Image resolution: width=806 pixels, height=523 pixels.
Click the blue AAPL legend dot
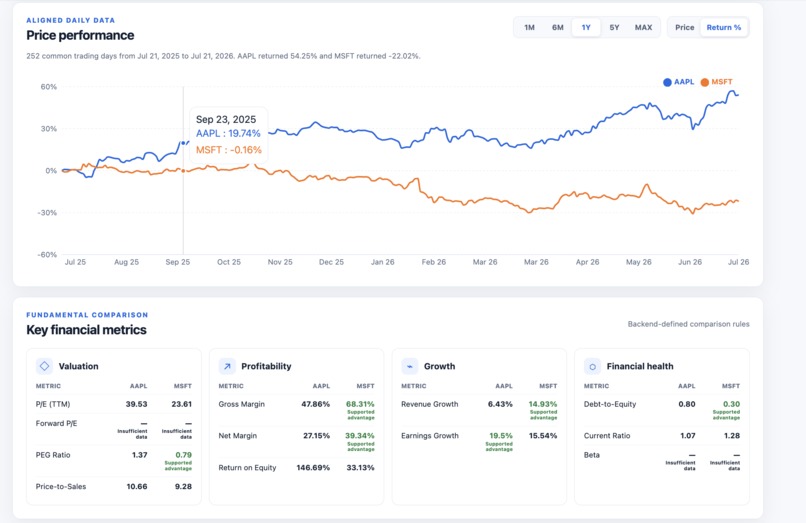pyautogui.click(x=667, y=82)
